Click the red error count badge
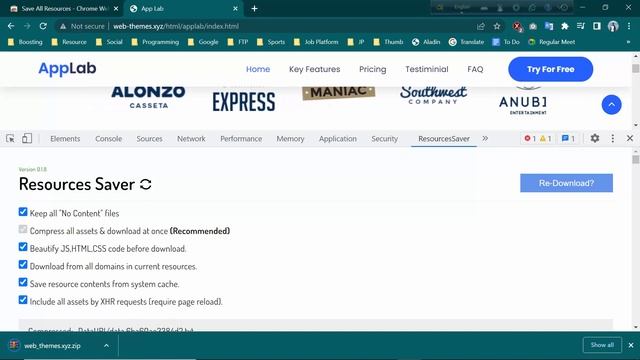Image resolution: width=640 pixels, height=360 pixels. (x=530, y=138)
